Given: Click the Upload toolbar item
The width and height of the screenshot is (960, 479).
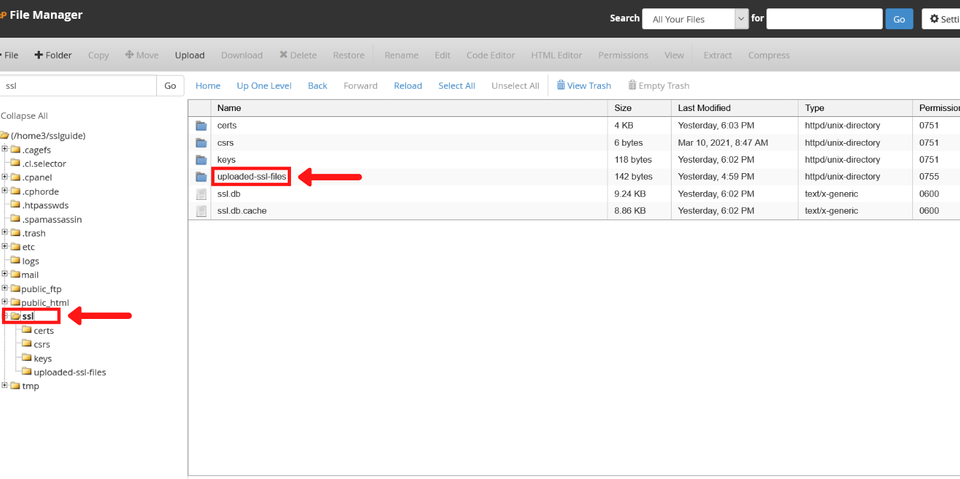Looking at the screenshot, I should (189, 55).
